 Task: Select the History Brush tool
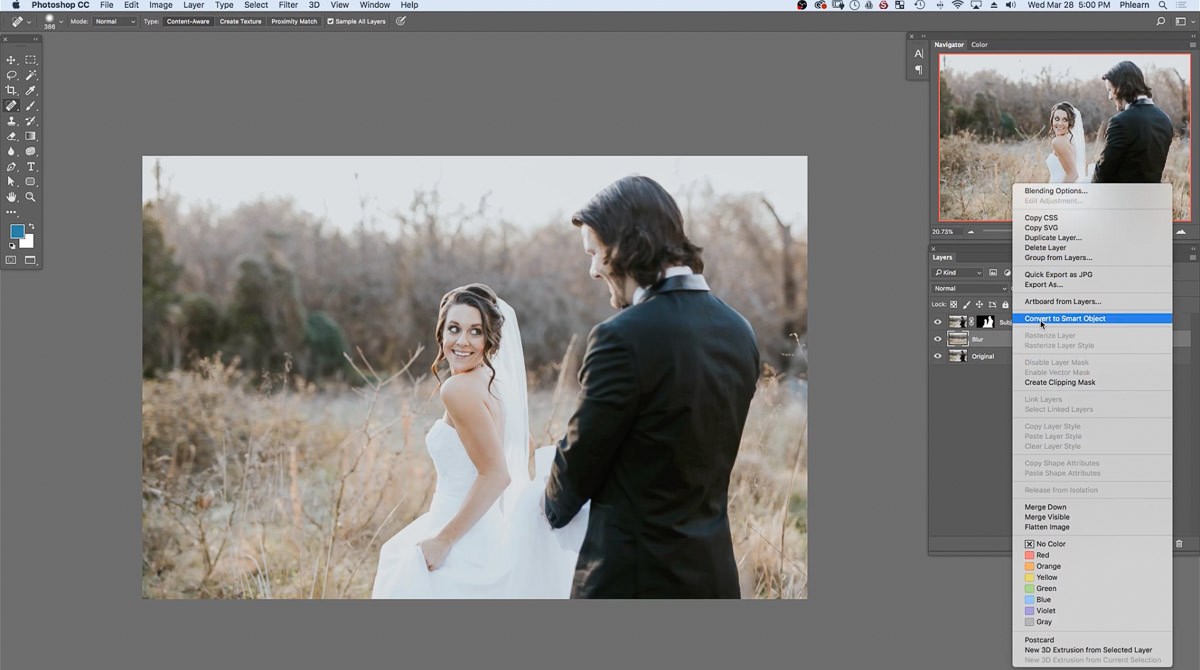coord(31,121)
